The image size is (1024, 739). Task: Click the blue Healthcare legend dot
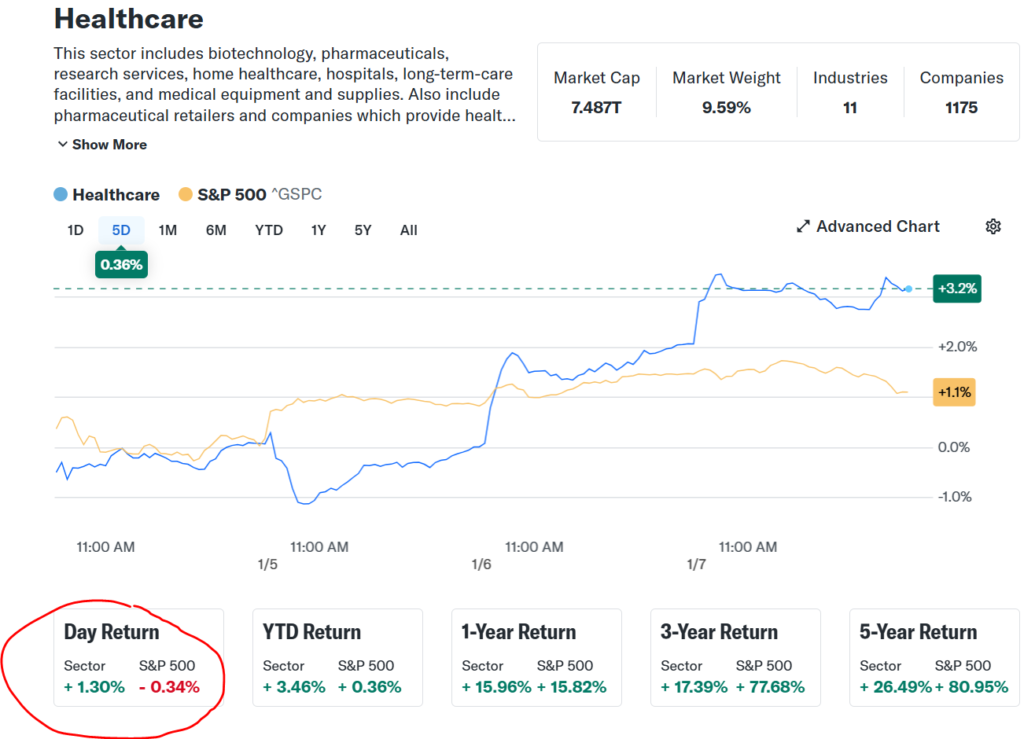(x=62, y=195)
